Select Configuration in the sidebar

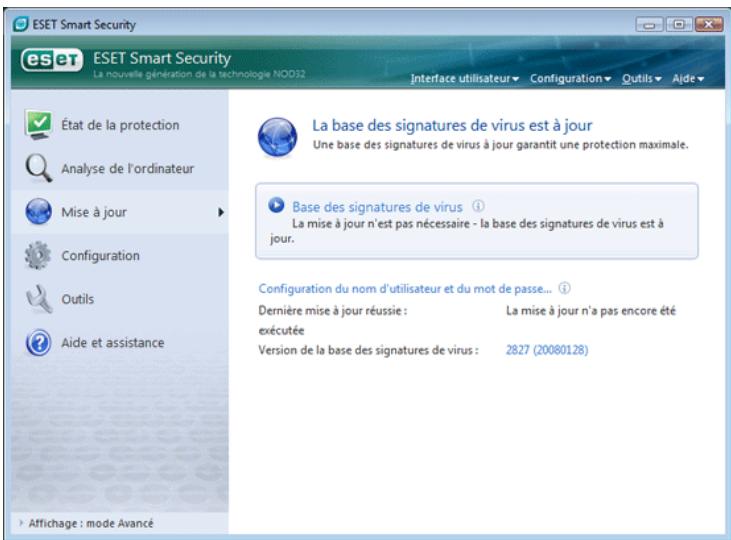pyautogui.click(x=120, y=256)
